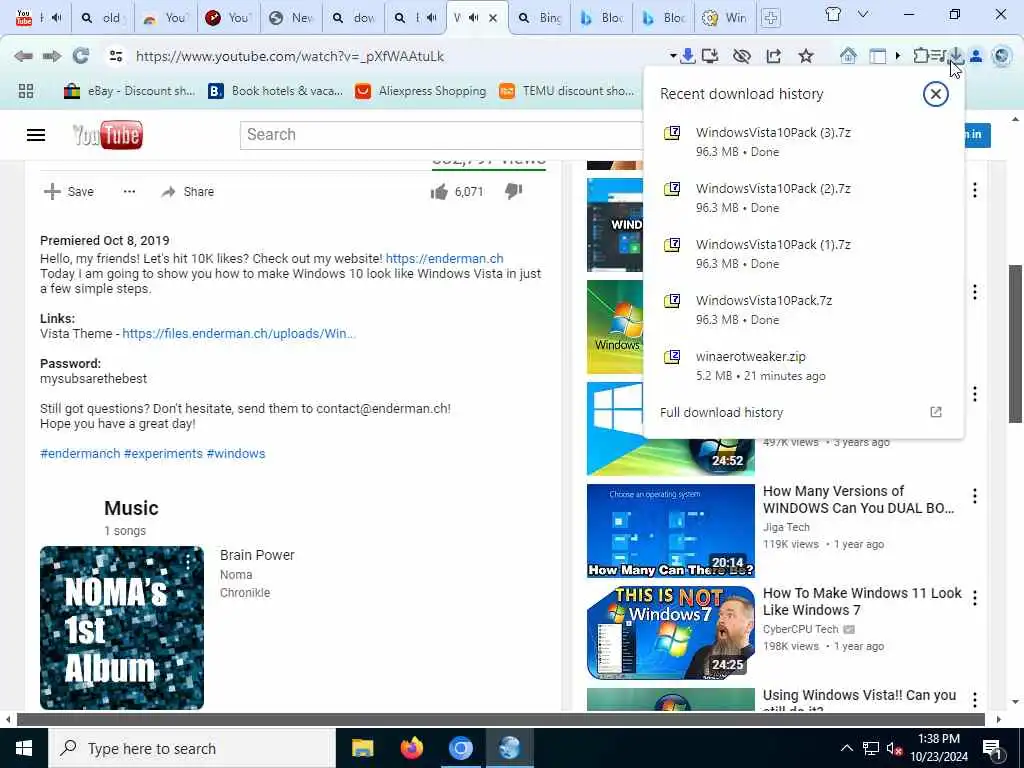This screenshot has height=768, width=1024.
Task: Expand the small triangle next to side panel
Action: point(898,56)
